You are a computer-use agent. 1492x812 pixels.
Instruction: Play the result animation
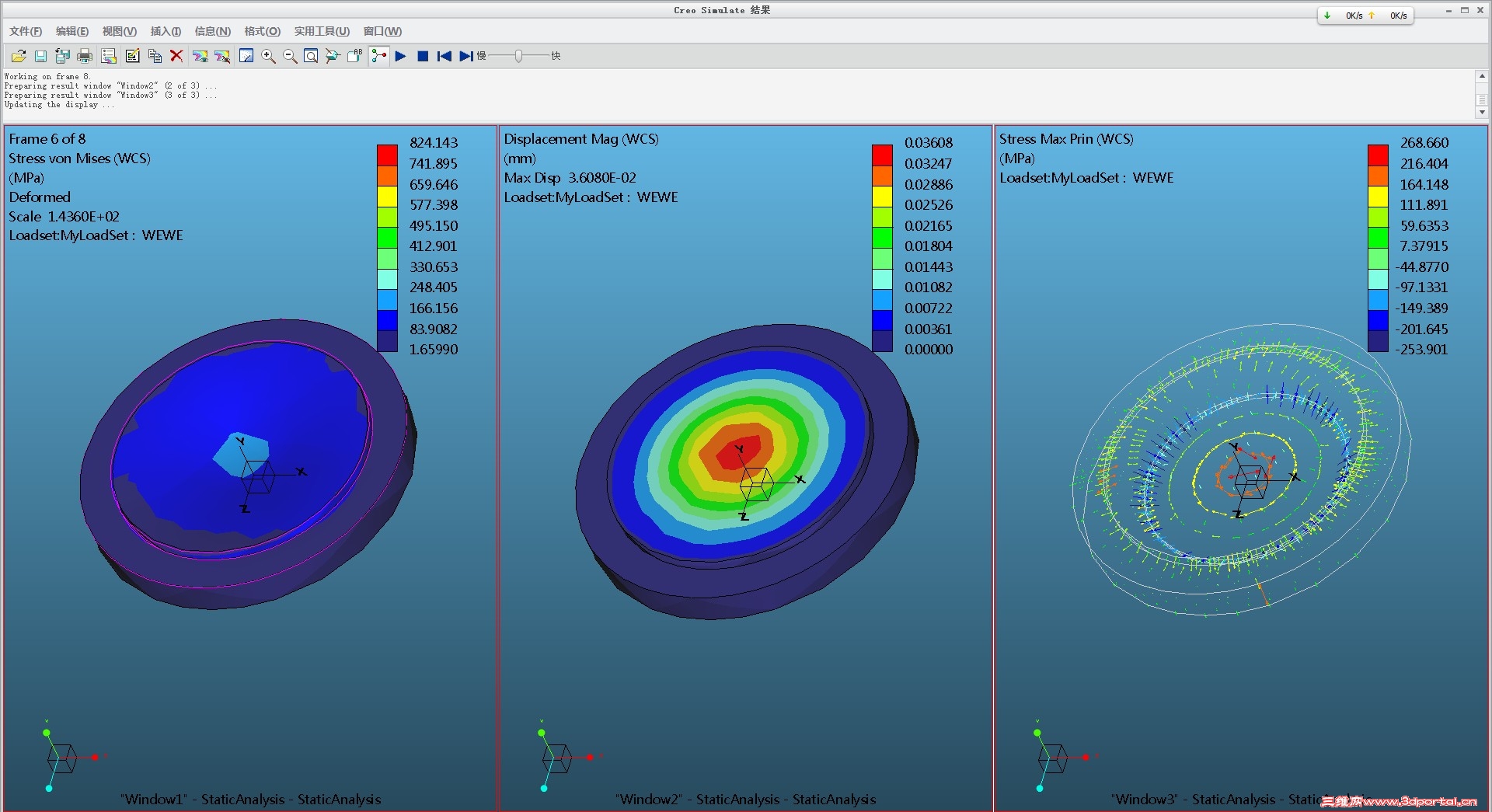400,56
